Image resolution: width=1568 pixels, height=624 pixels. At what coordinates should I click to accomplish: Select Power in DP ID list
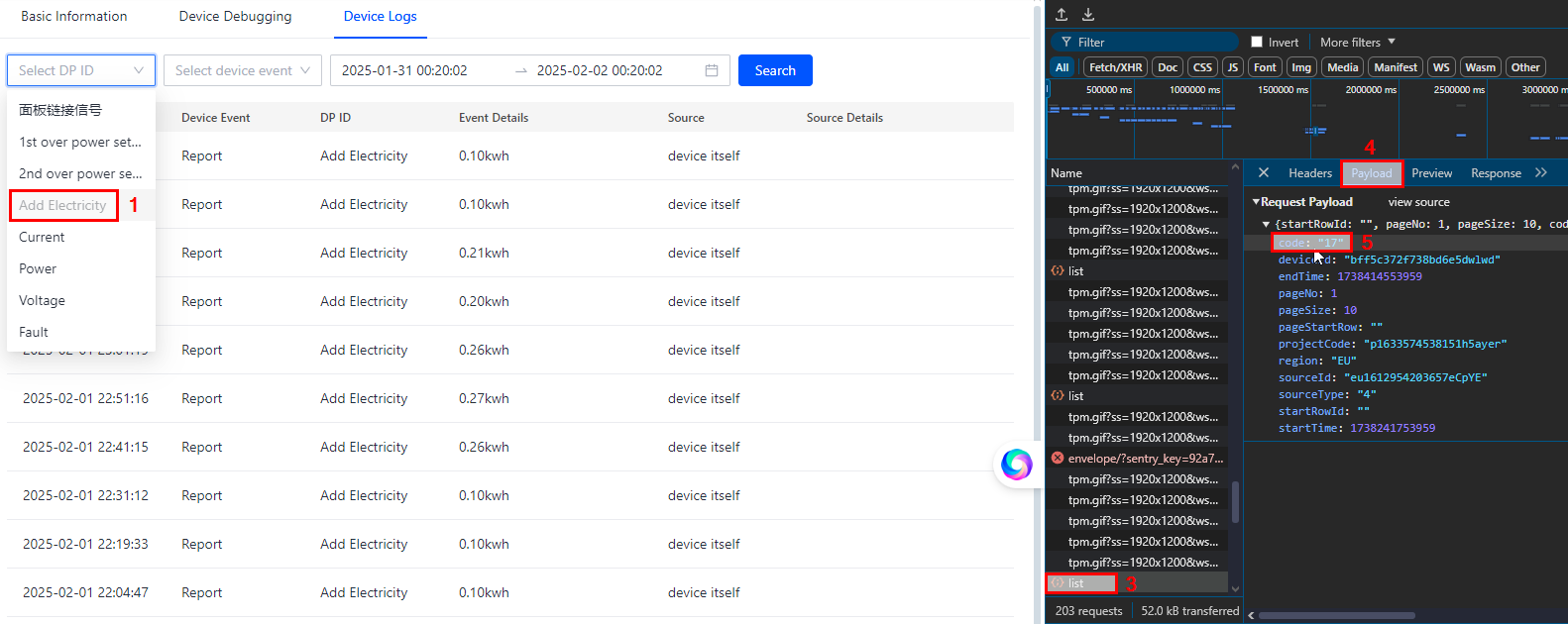coord(81,268)
